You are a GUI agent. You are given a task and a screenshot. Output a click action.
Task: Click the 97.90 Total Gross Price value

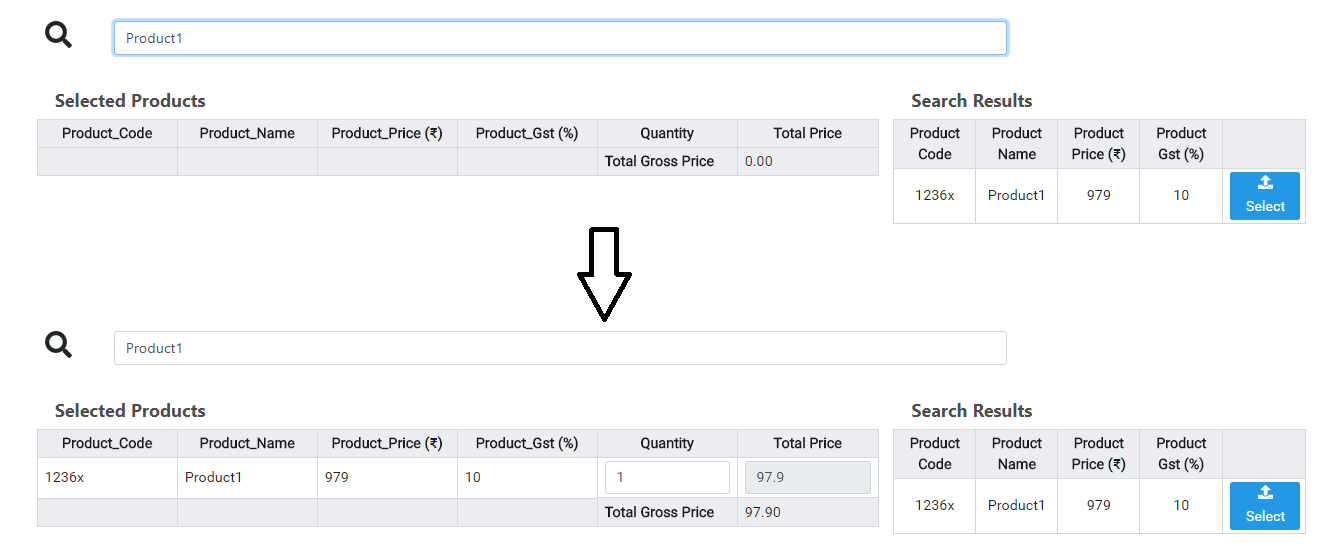(763, 512)
